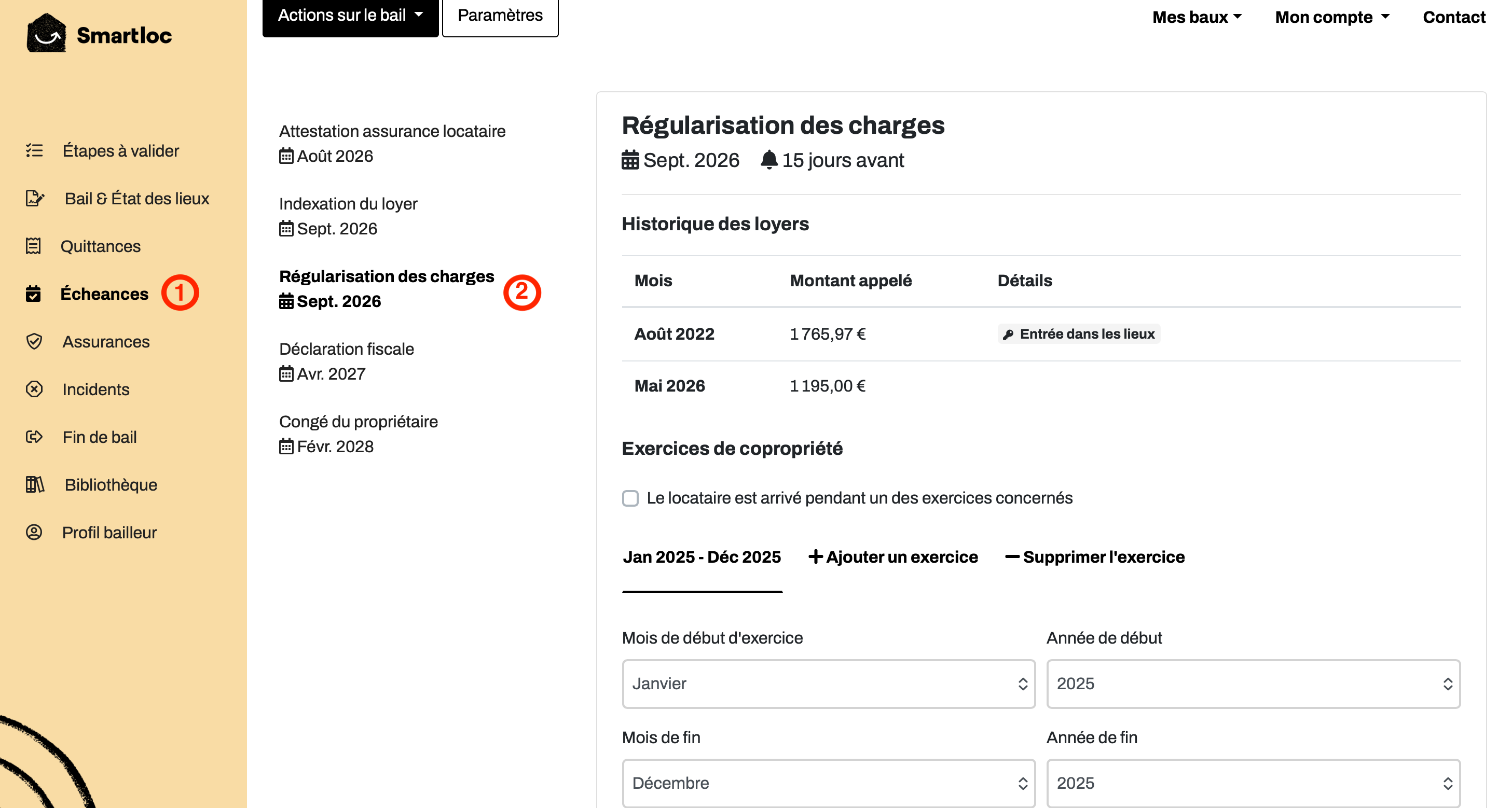Click the Mai 2026 row month cell

(x=669, y=386)
